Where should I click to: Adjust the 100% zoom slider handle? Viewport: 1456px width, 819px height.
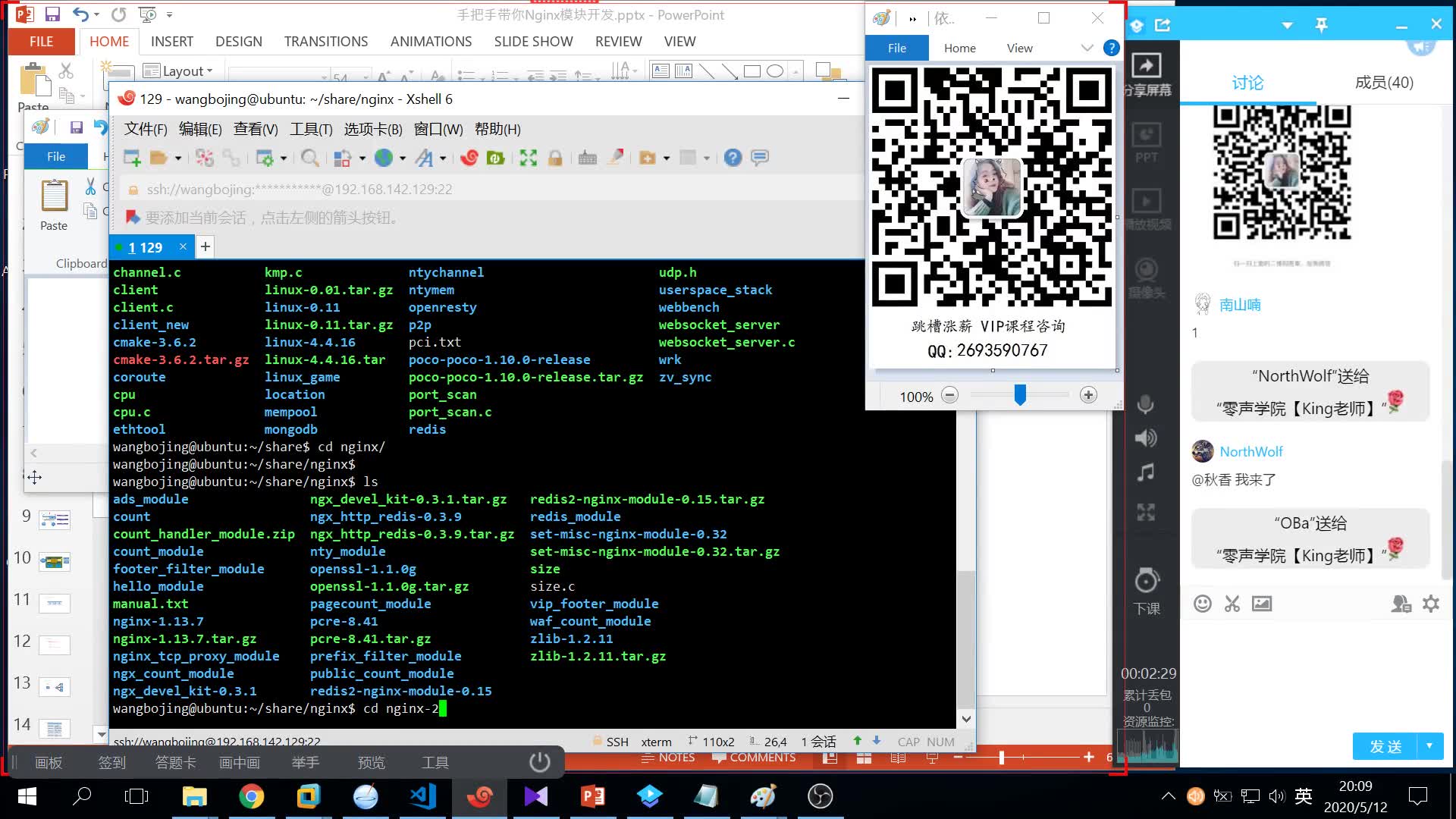point(1020,395)
